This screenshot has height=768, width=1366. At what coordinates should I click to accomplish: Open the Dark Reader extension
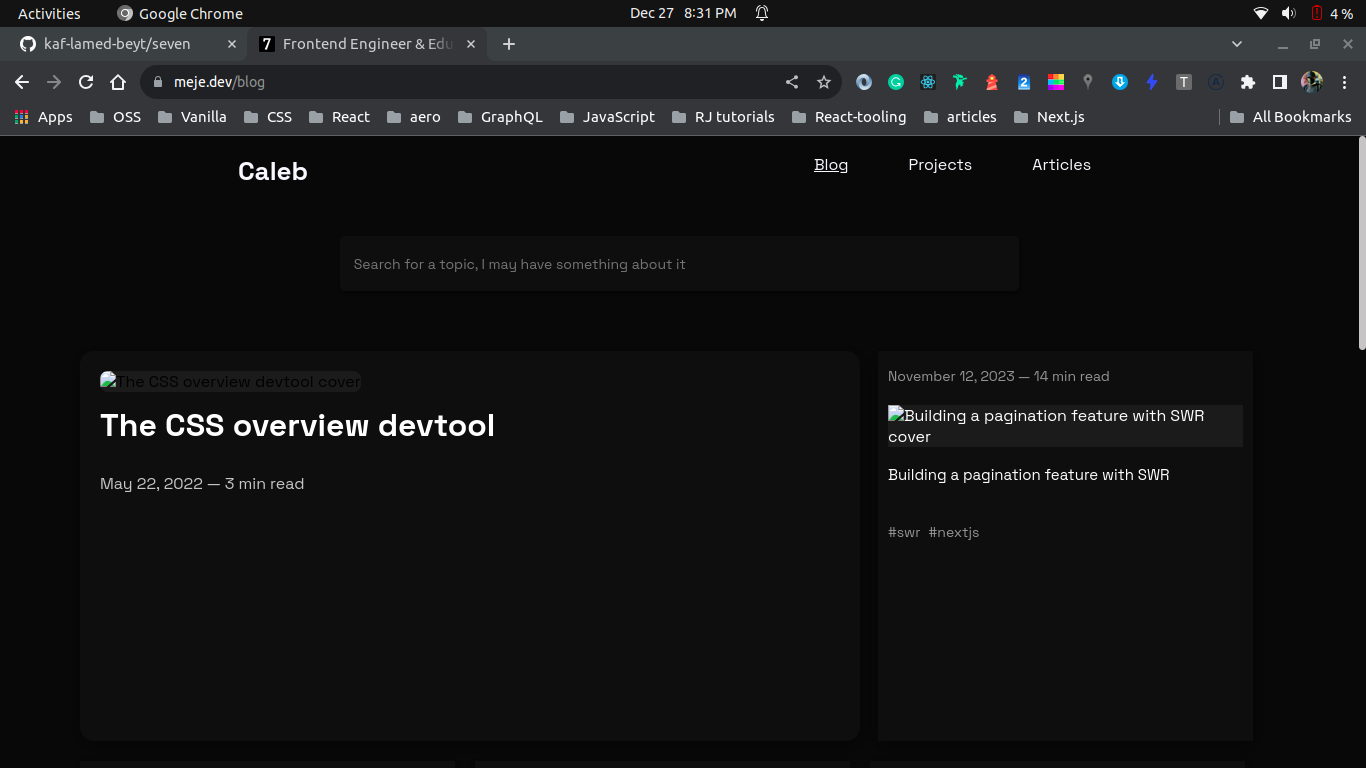coord(864,82)
